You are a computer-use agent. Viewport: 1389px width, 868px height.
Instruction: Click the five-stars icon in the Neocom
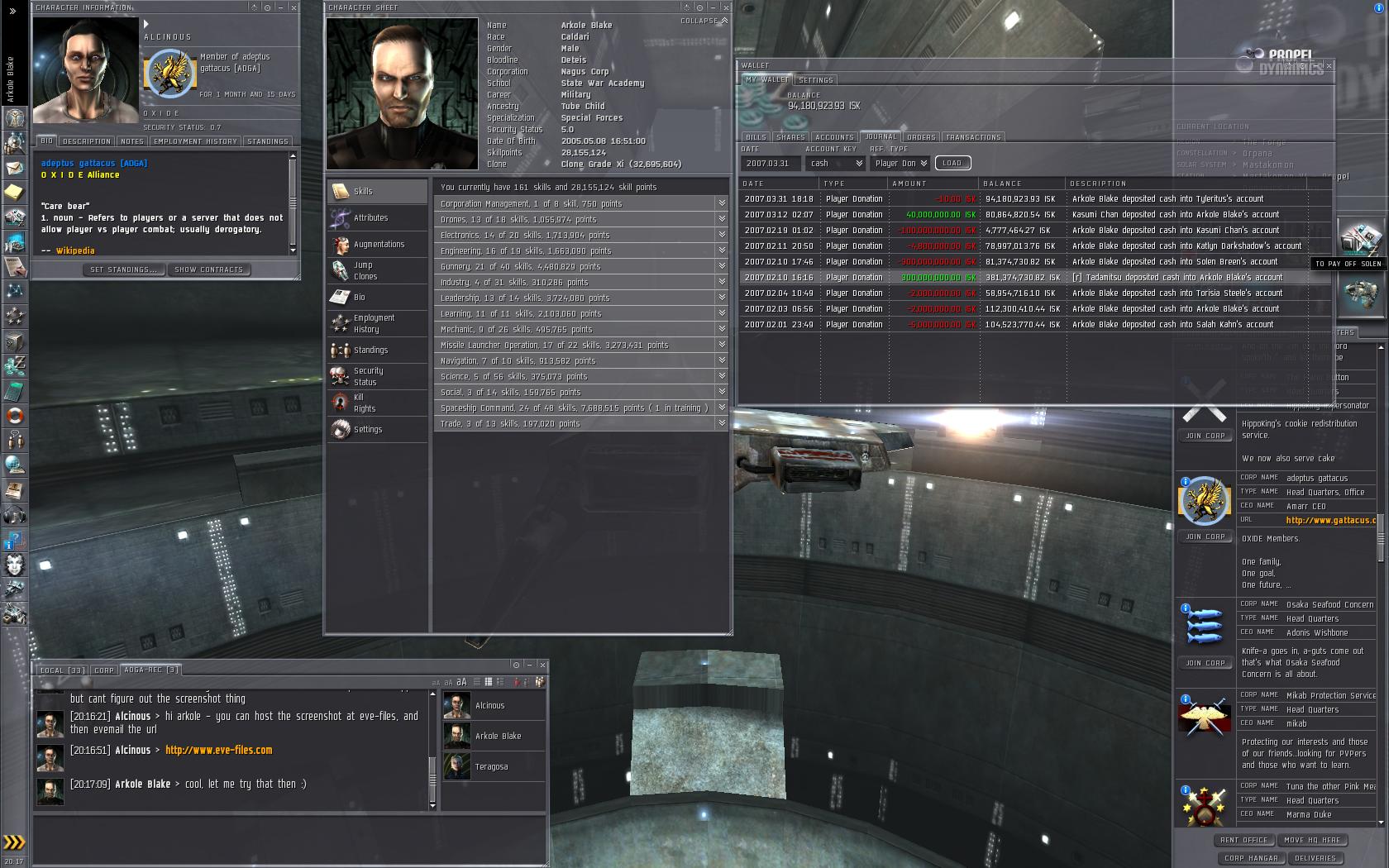pyautogui.click(x=15, y=316)
